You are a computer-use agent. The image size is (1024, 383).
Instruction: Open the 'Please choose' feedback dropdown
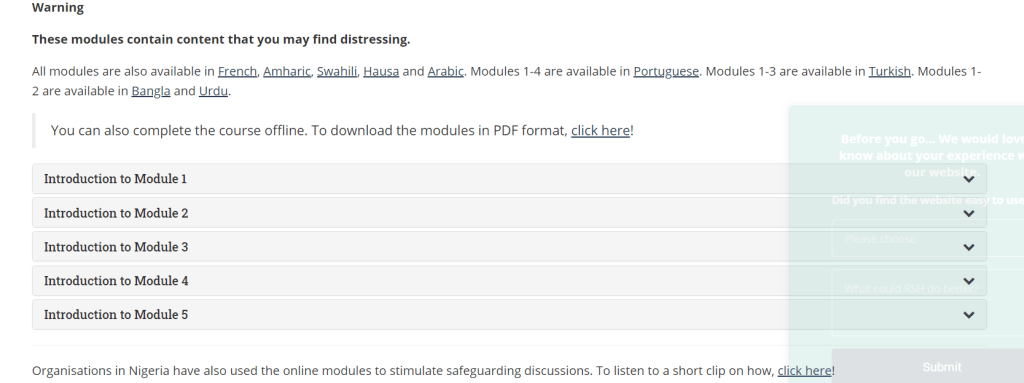coord(928,239)
